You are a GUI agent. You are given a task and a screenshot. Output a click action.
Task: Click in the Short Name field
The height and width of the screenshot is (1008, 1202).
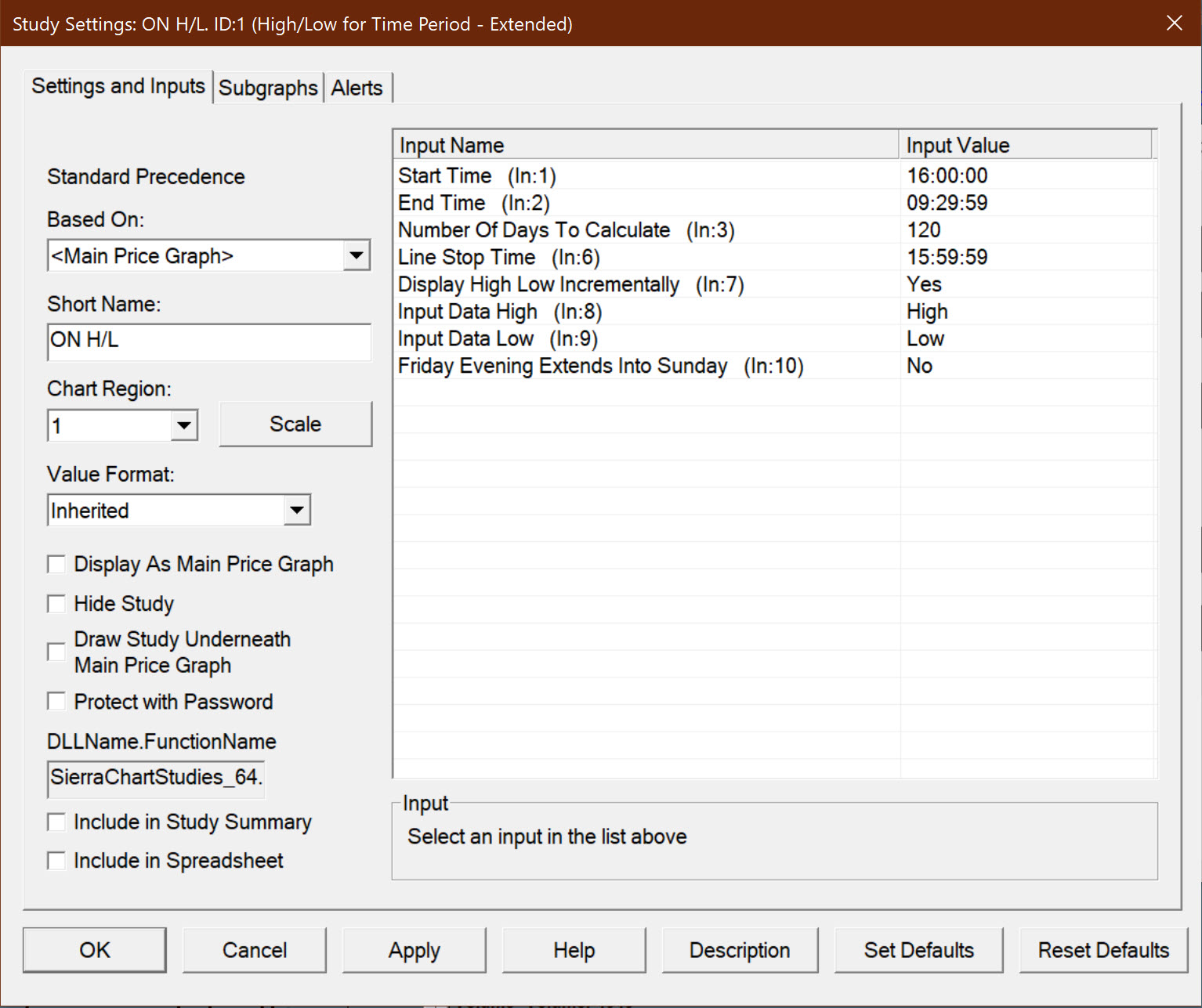(208, 341)
